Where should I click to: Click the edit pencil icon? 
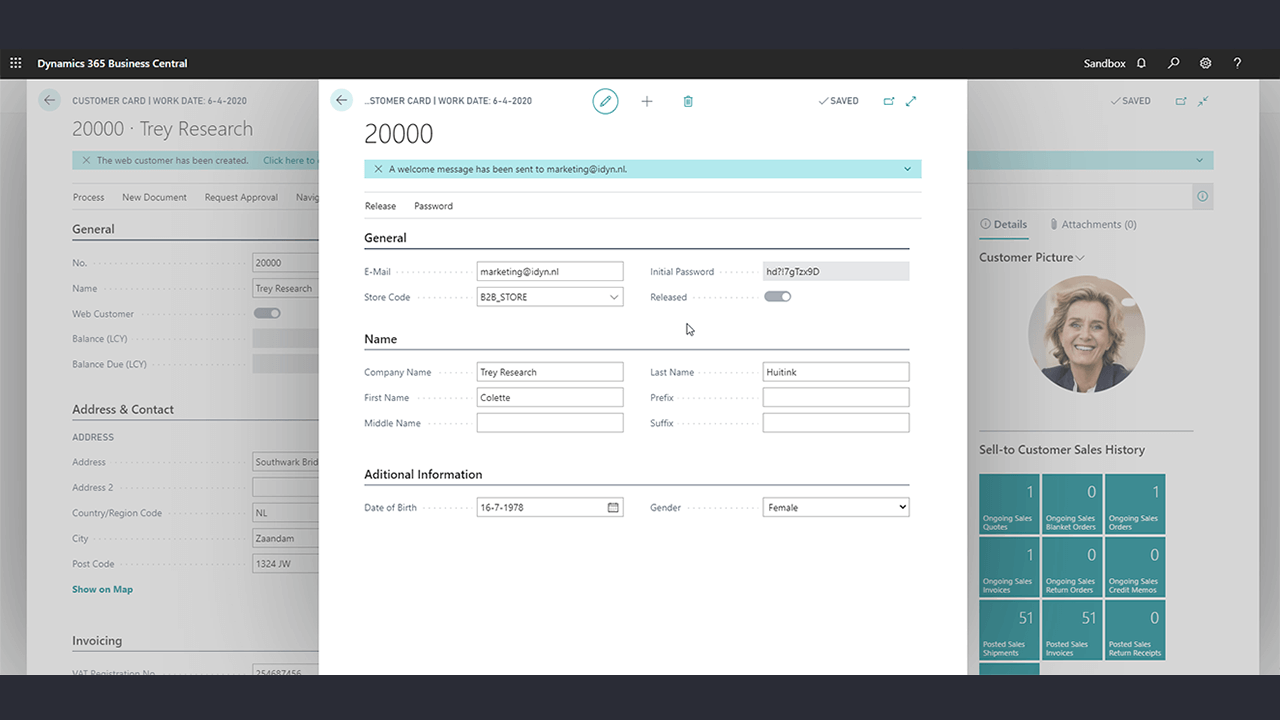[605, 101]
